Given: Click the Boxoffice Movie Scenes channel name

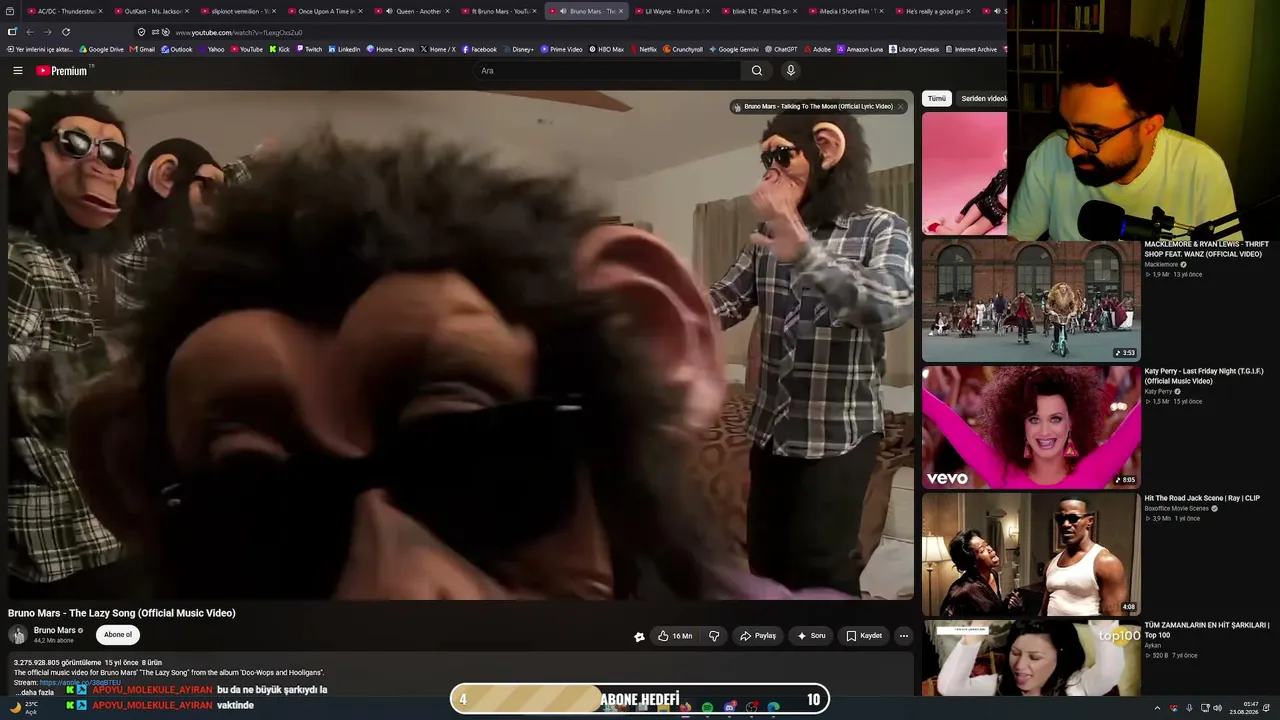Looking at the screenshot, I should [1177, 509].
